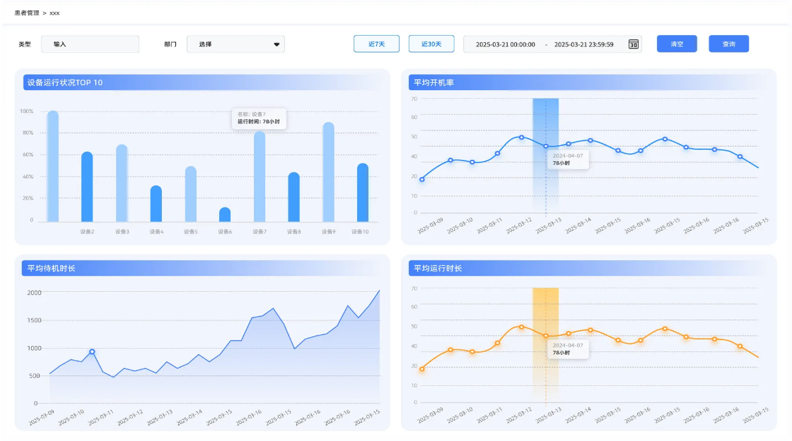Select the bar above 设备9

(x=328, y=172)
